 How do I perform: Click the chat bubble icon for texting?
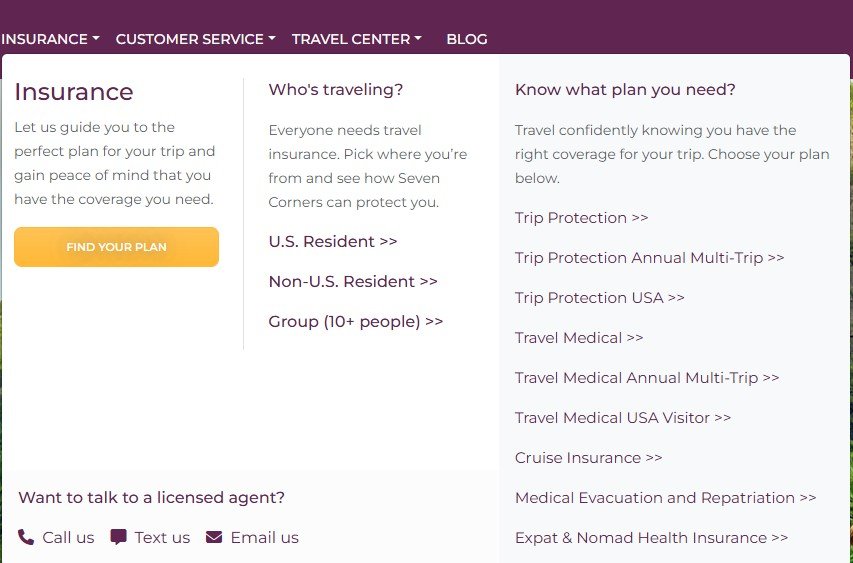click(118, 537)
